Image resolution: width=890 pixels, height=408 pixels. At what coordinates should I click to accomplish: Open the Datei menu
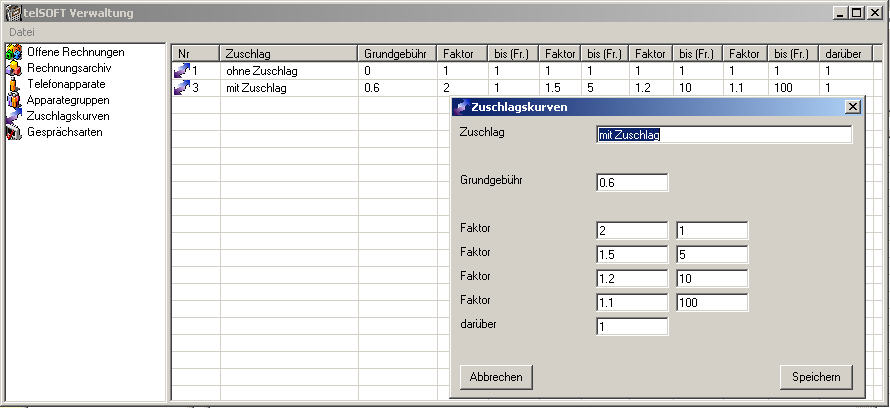pos(22,32)
